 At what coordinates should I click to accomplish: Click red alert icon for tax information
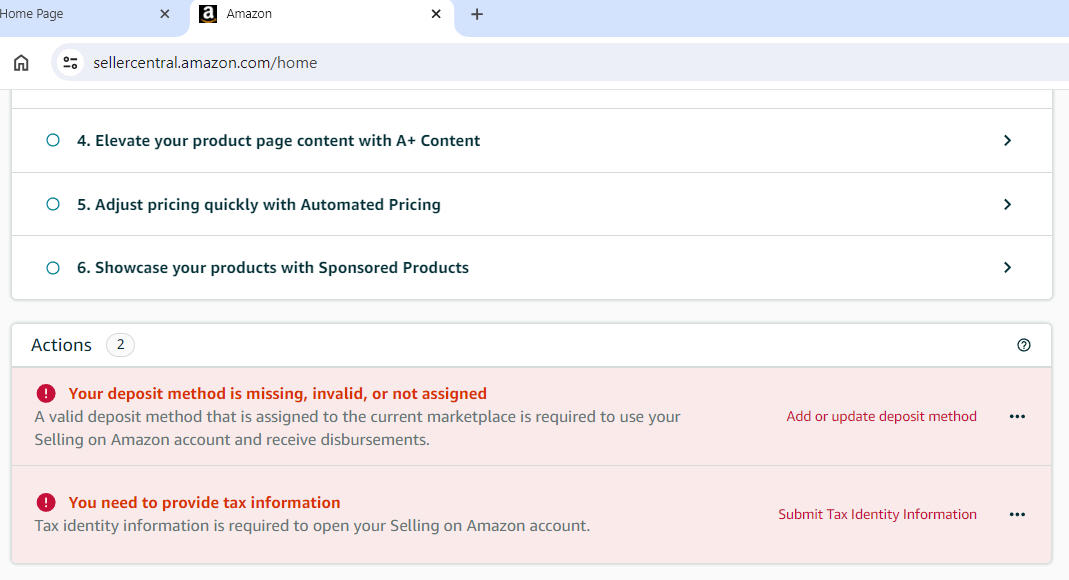(x=46, y=503)
